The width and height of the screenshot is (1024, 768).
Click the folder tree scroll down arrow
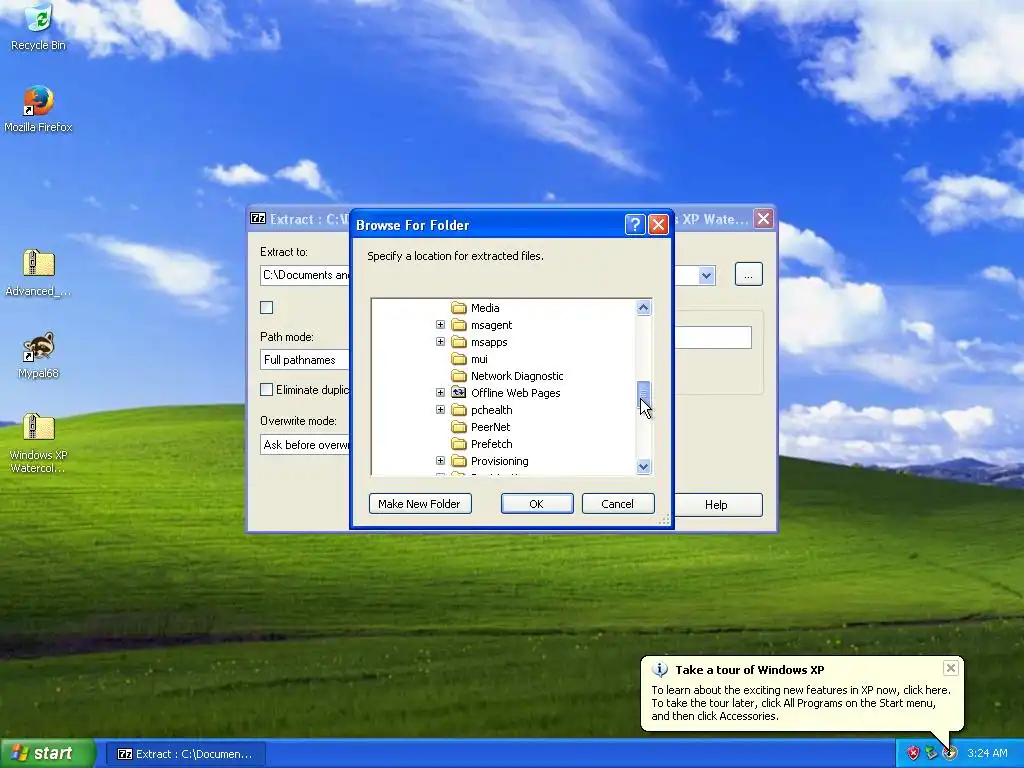click(643, 466)
